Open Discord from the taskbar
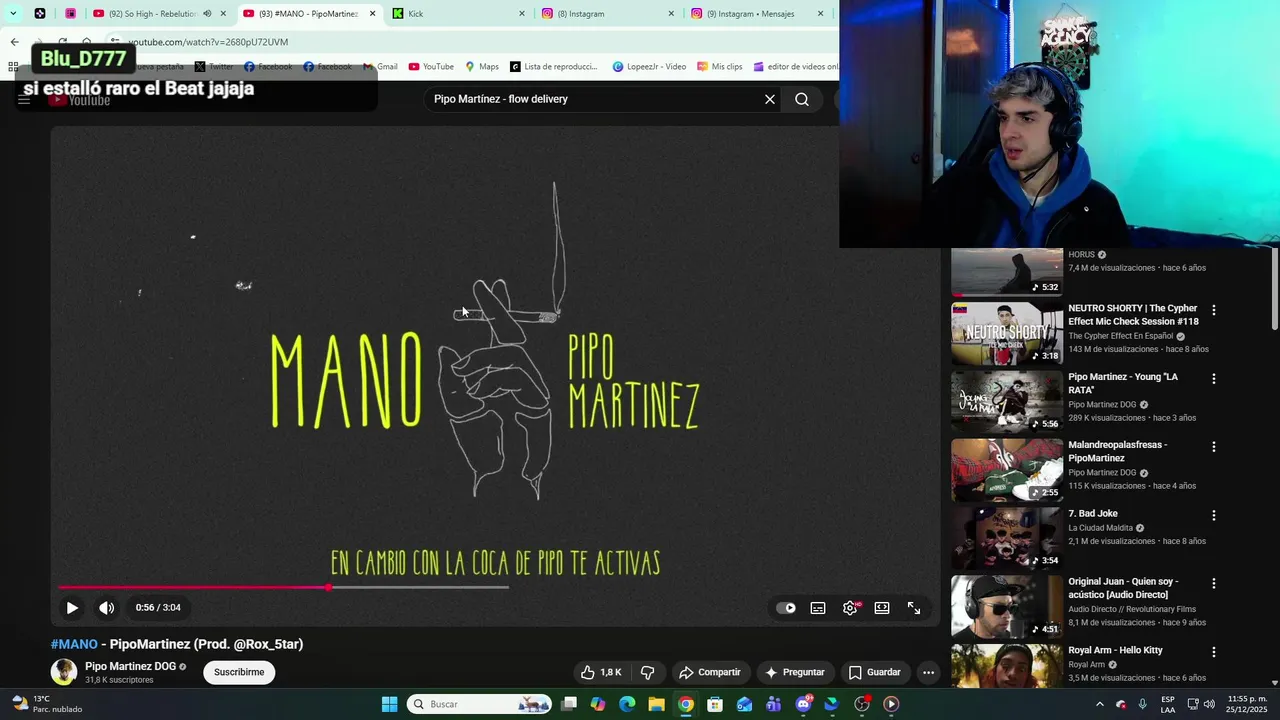Image resolution: width=1280 pixels, height=720 pixels. (x=803, y=704)
